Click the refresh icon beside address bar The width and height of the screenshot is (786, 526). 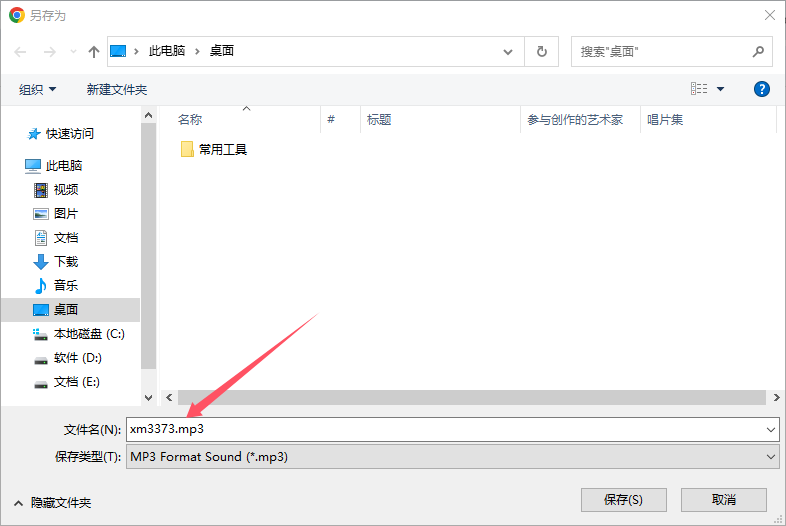(x=542, y=51)
